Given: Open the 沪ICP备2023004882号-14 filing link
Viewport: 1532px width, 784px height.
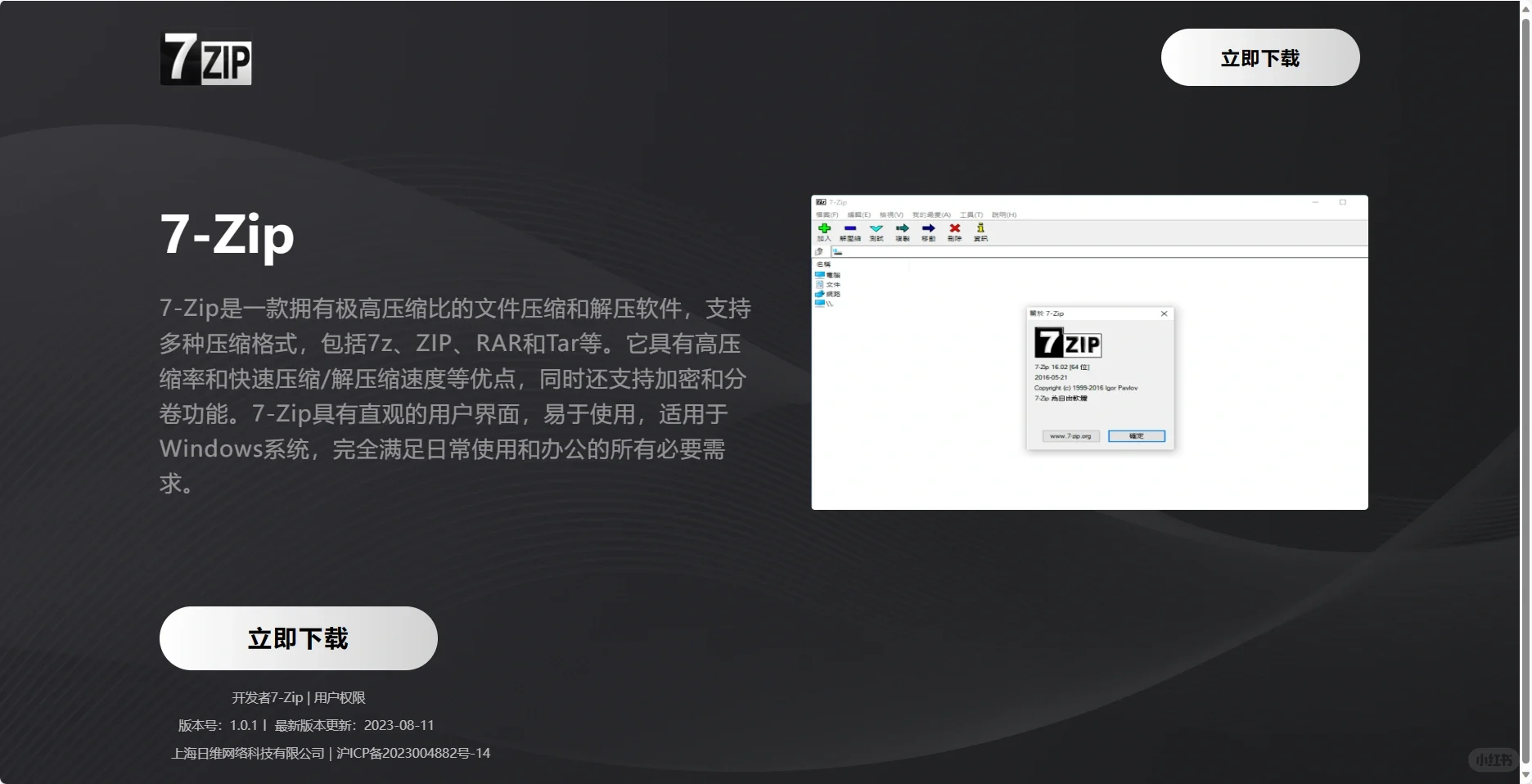Looking at the screenshot, I should point(413,753).
